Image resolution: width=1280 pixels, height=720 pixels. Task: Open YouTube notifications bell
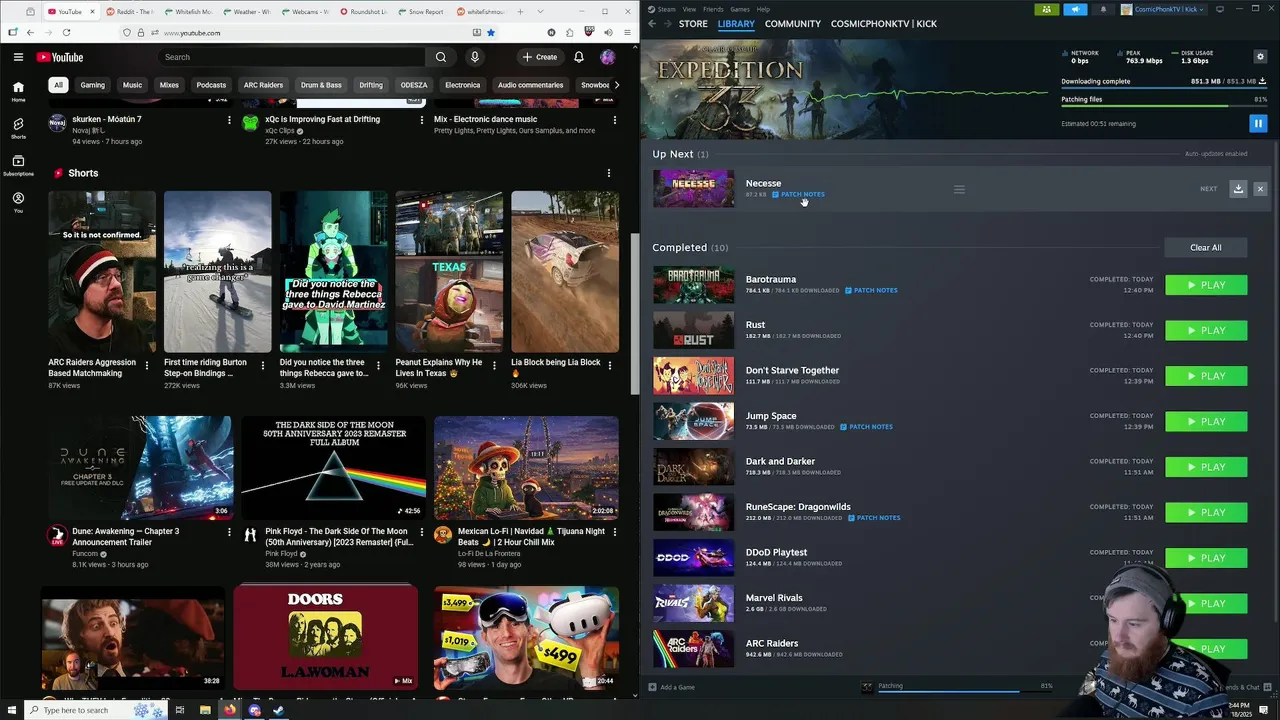[578, 57]
